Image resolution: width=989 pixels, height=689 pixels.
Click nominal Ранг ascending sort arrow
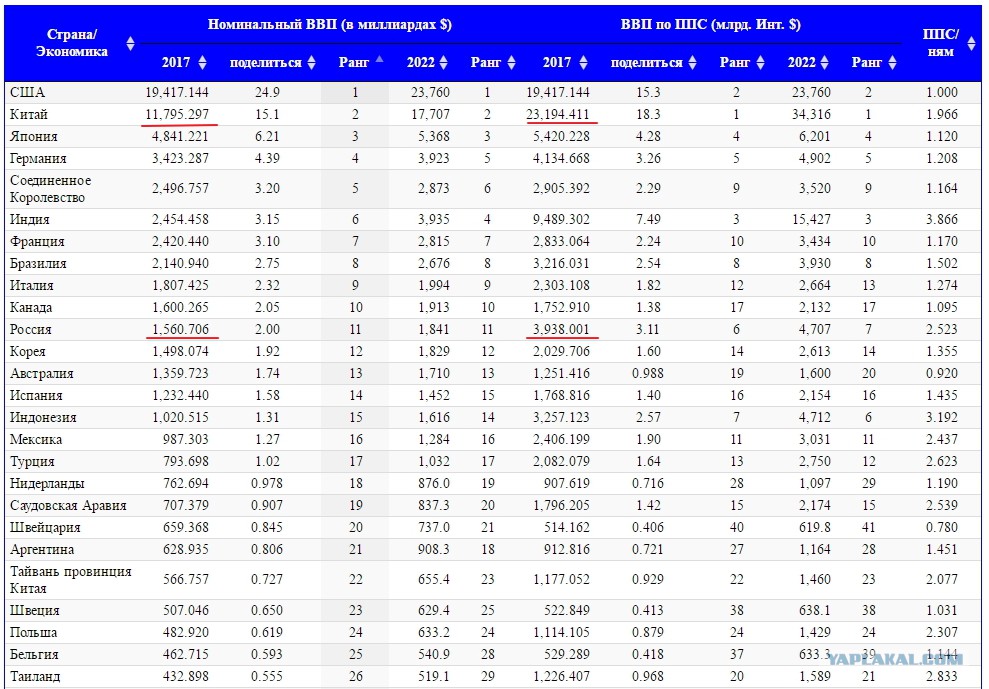coord(379,60)
